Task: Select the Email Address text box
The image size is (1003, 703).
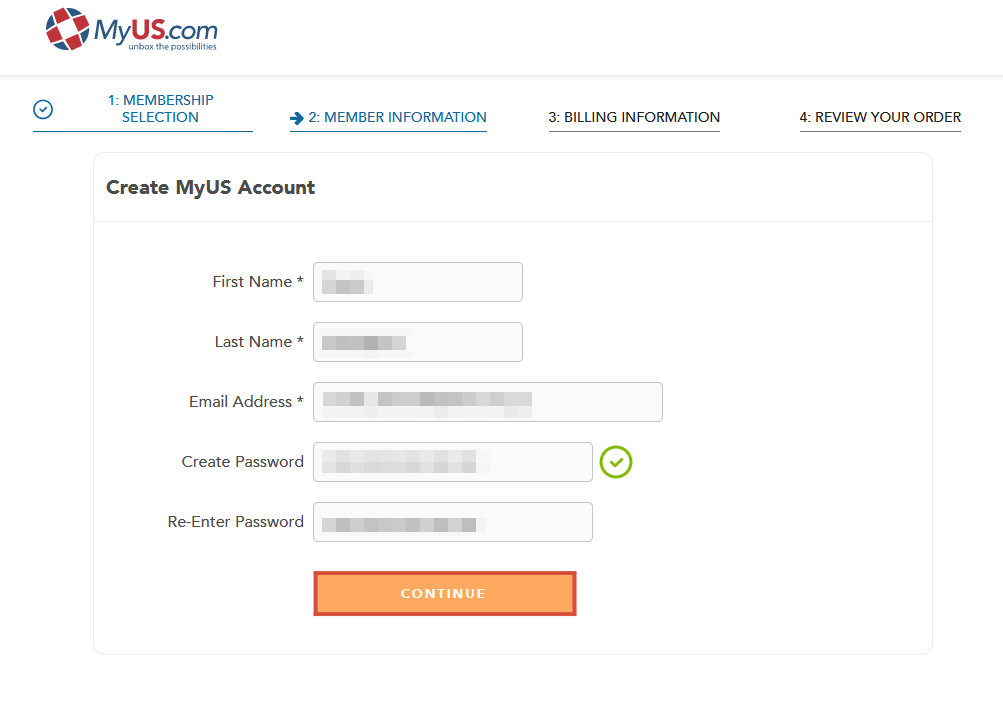Action: (487, 402)
